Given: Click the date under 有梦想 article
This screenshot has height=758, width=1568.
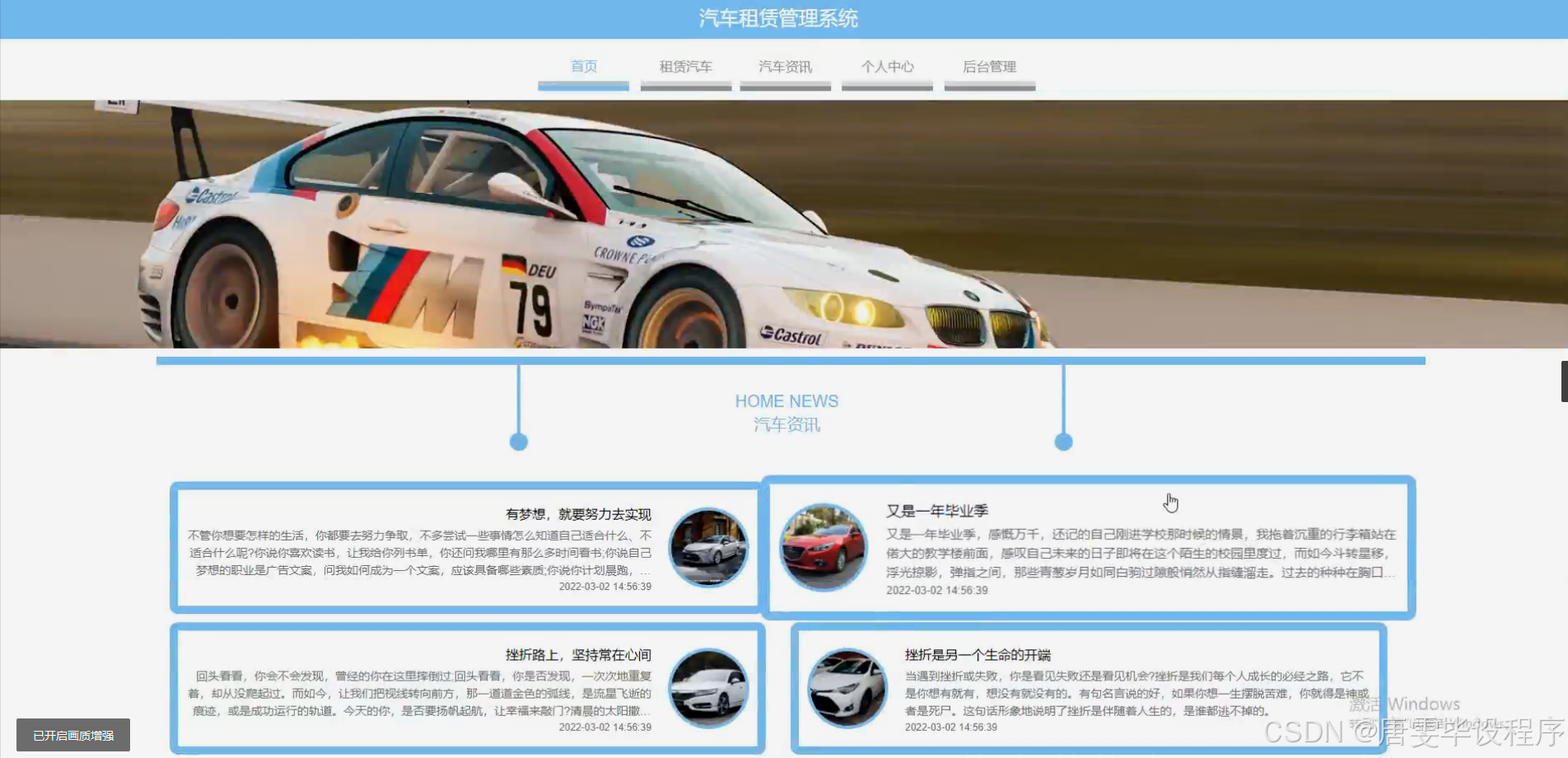Looking at the screenshot, I should (605, 587).
